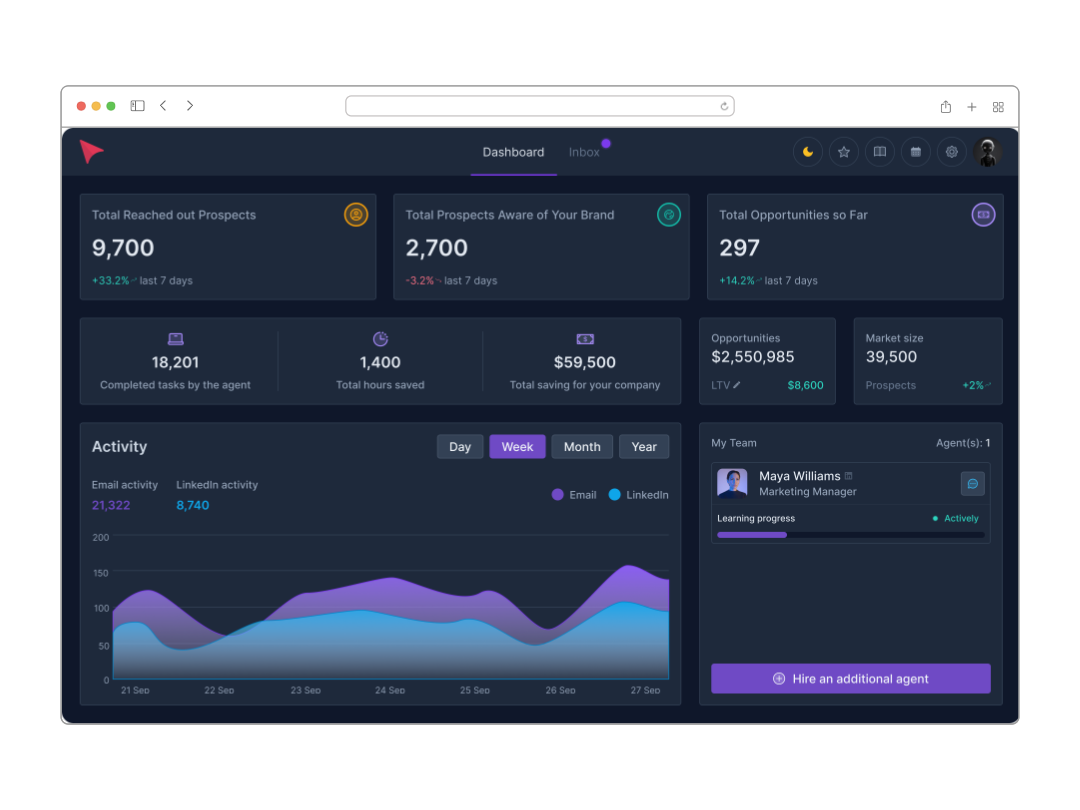Open the Dashboard tab
The image size is (1080, 810).
point(513,152)
